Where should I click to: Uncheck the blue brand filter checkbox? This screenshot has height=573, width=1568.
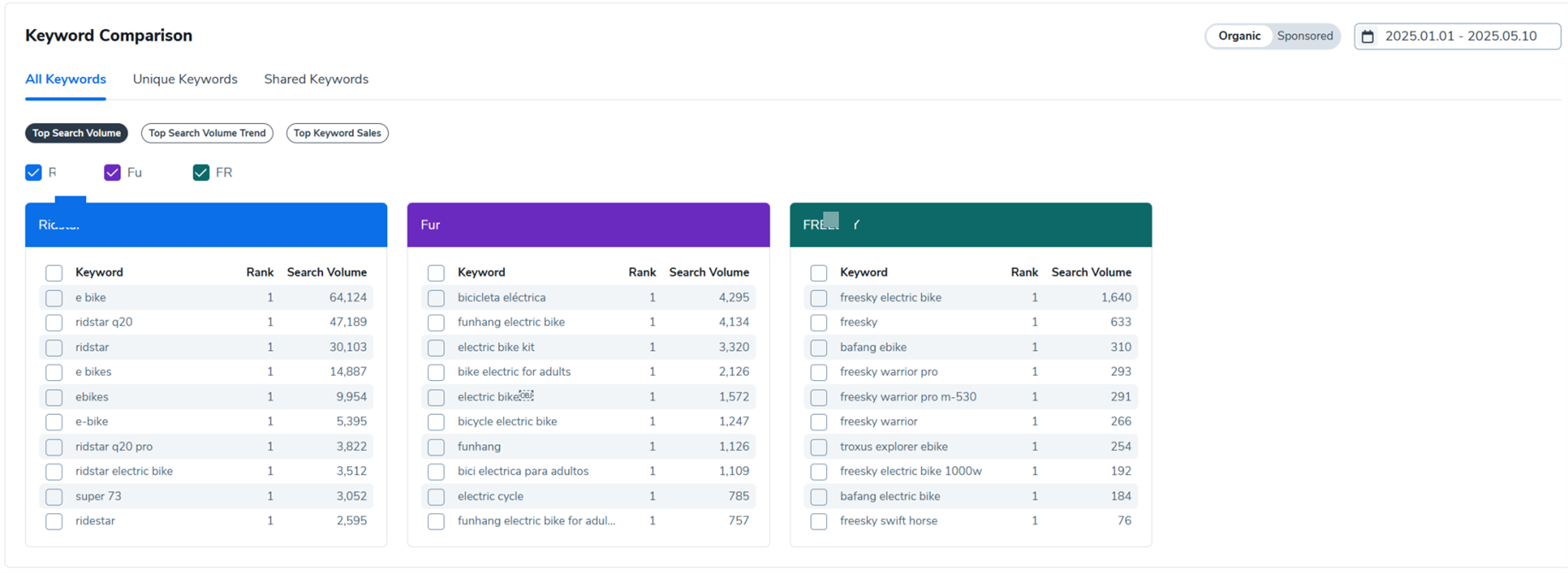click(x=33, y=172)
